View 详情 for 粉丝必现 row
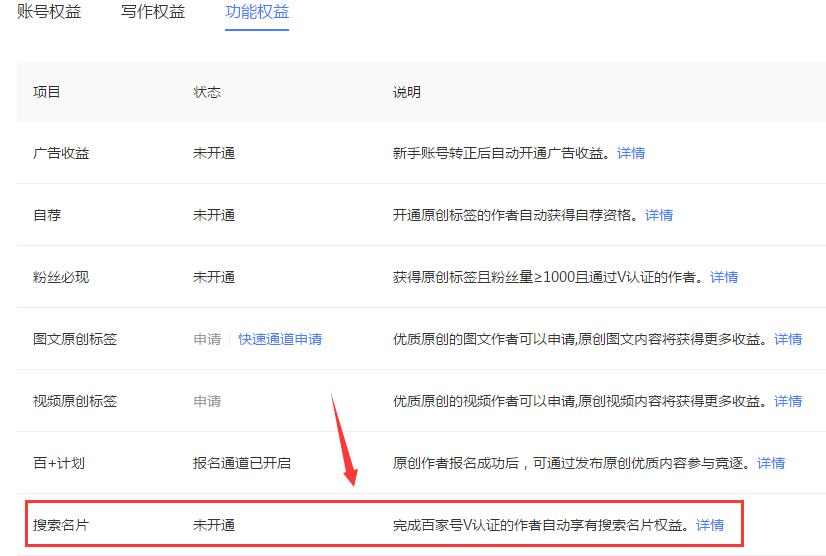The width and height of the screenshot is (826, 556). pos(724,277)
